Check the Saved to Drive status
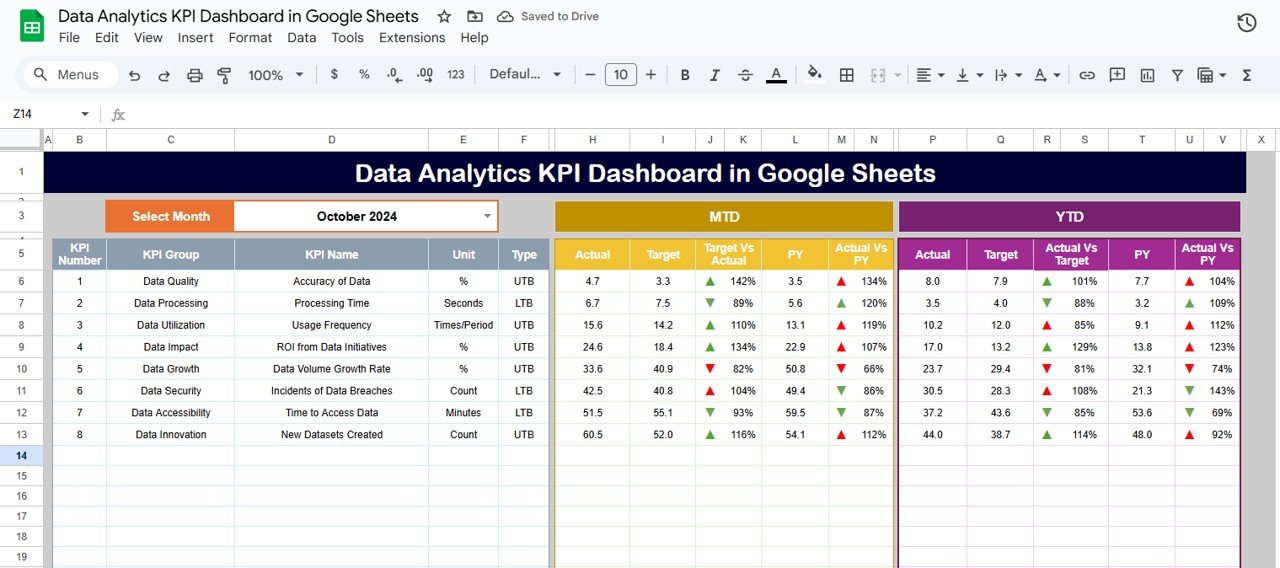1280x568 pixels. tap(546, 17)
